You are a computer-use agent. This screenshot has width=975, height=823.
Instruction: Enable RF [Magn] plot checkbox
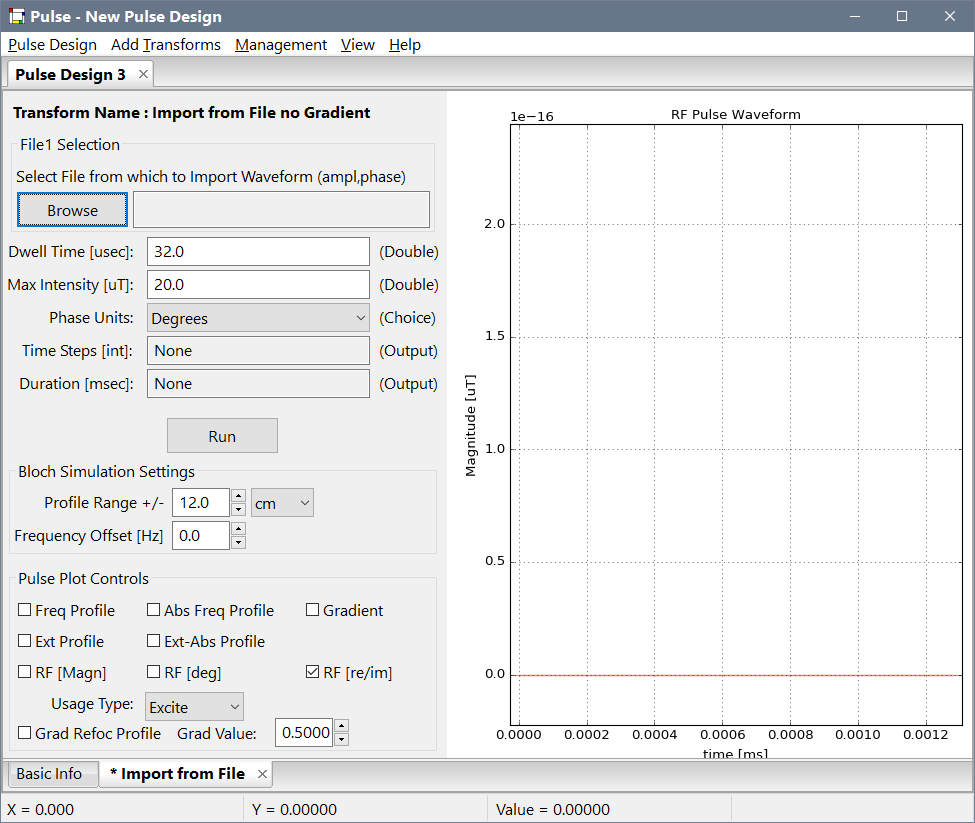[25, 672]
